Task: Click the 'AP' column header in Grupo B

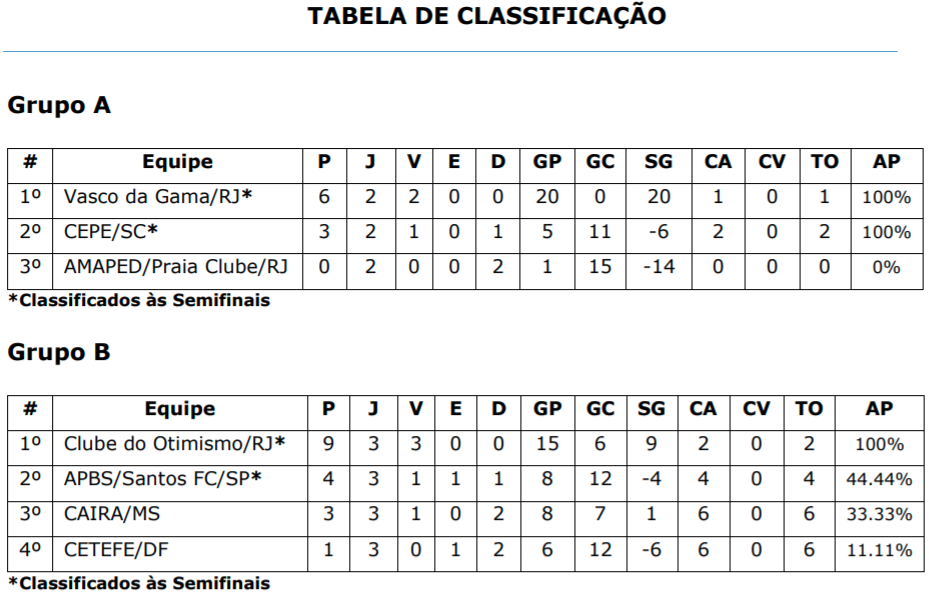Action: click(x=879, y=409)
